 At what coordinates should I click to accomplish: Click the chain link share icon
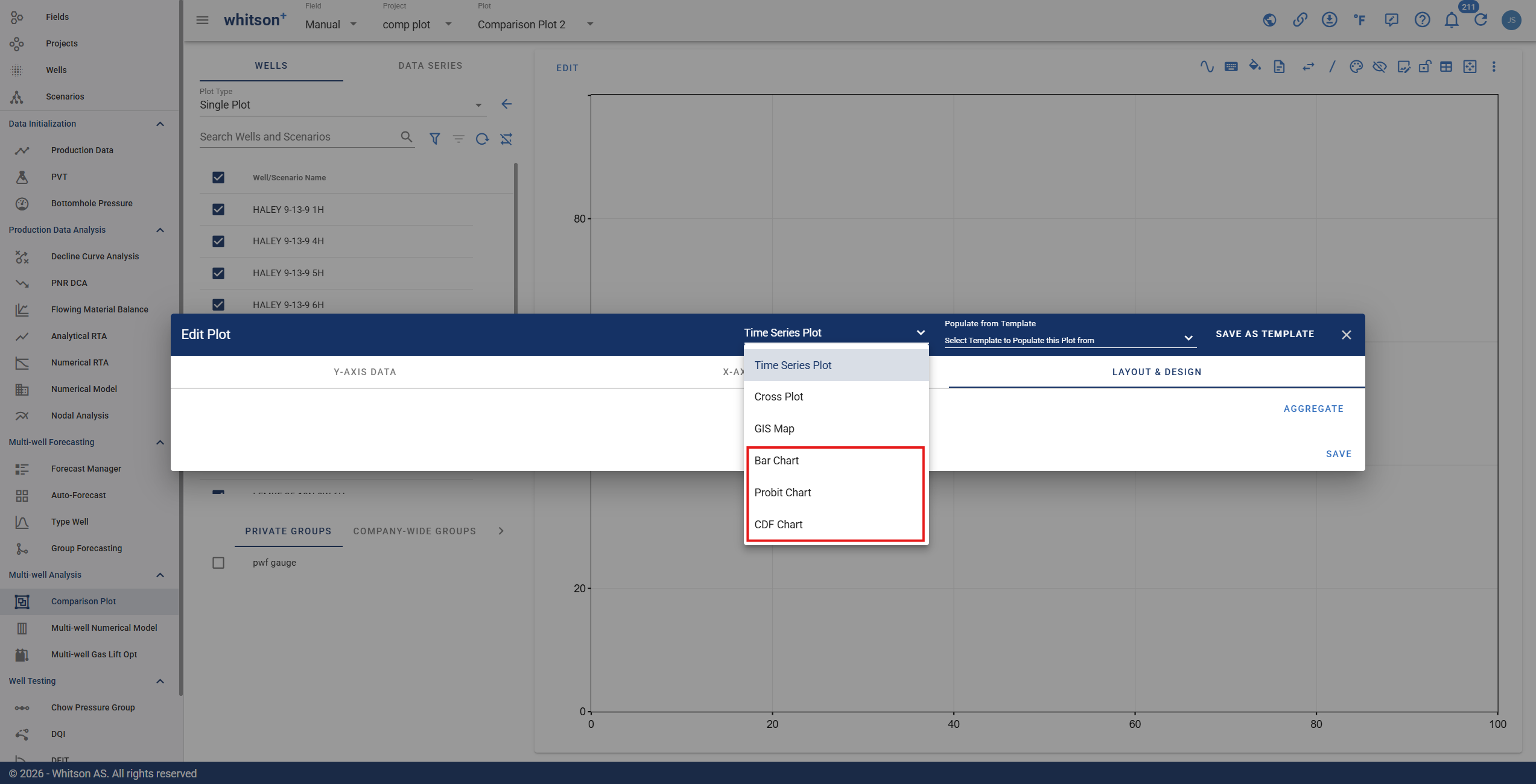[1300, 20]
